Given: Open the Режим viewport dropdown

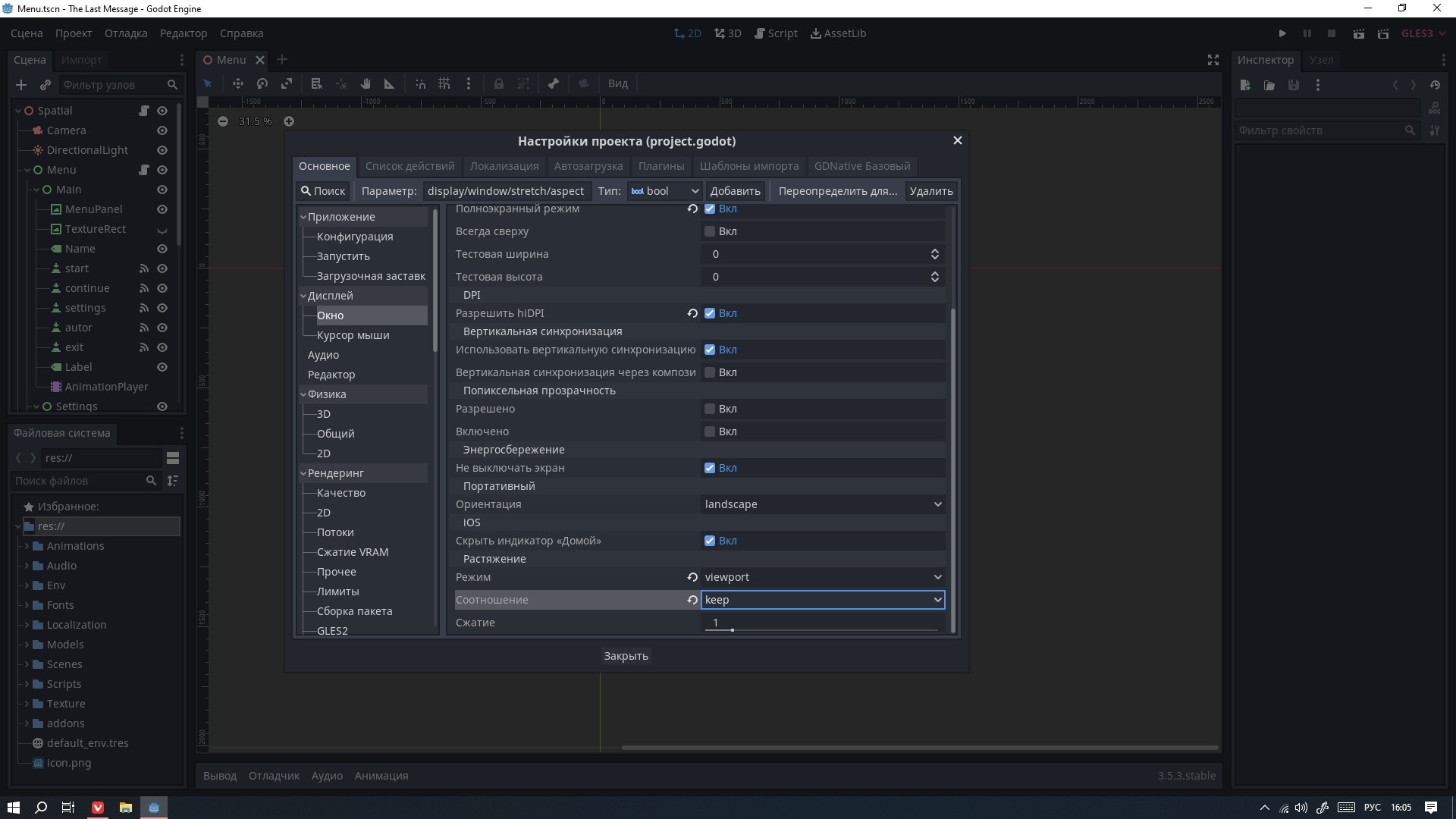Looking at the screenshot, I should (x=823, y=577).
